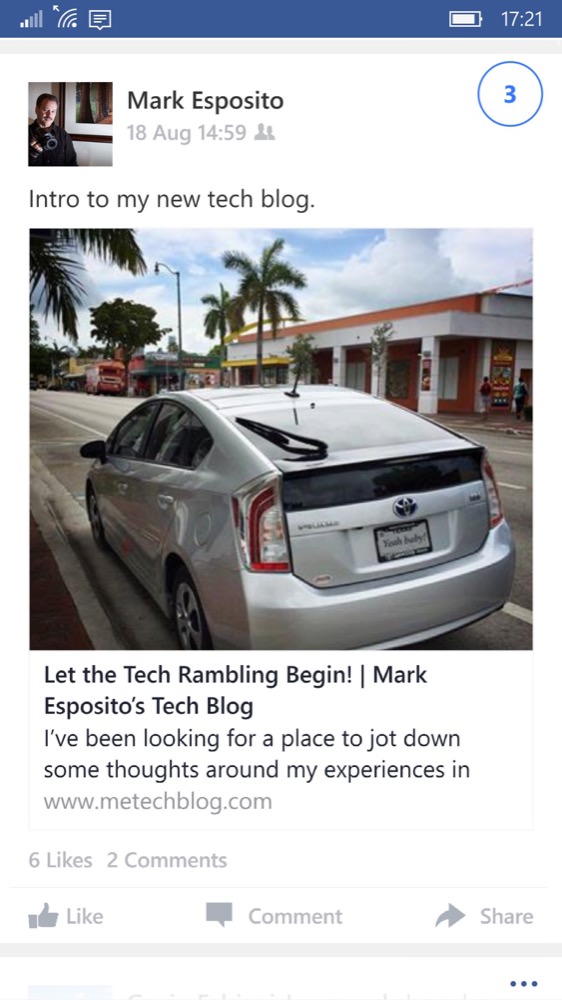Open the 'Let the Tech Rambling Begin!' headline
The image size is (562, 1000).
235,690
